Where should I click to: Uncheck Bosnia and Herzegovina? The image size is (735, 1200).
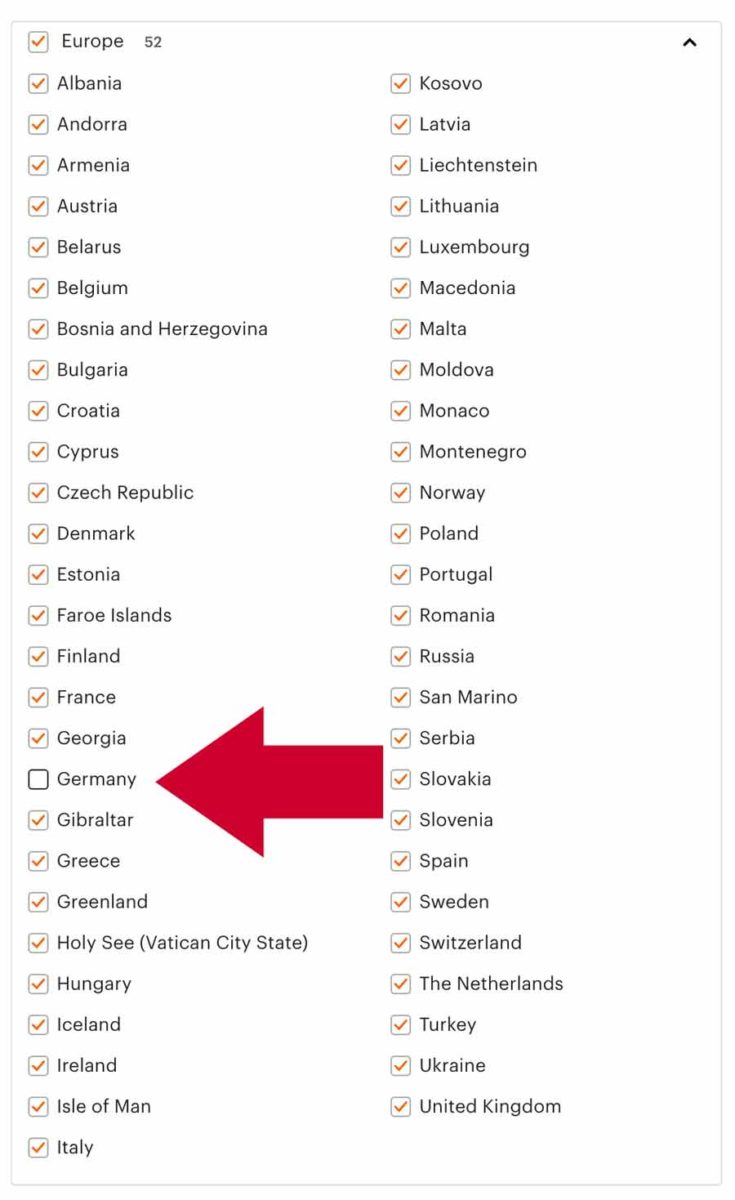[37, 329]
